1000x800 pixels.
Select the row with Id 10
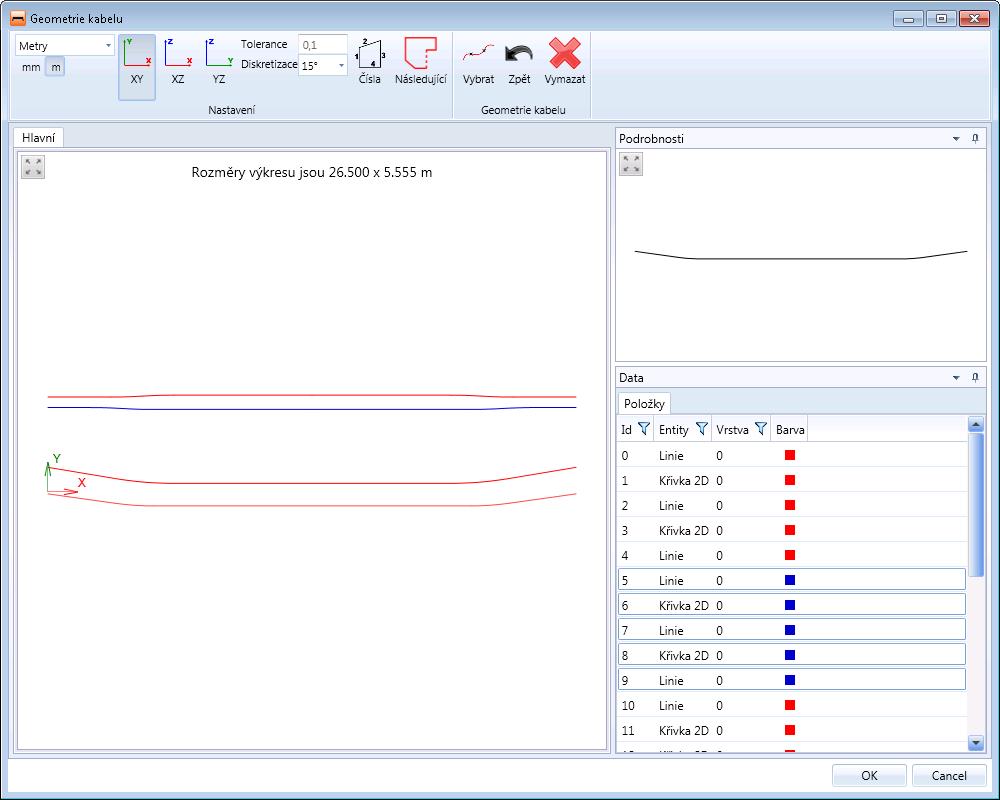[x=791, y=705]
